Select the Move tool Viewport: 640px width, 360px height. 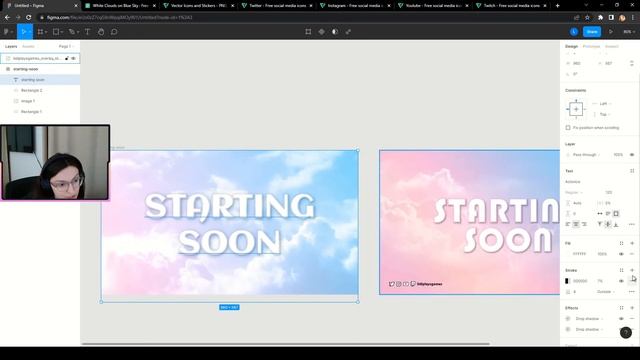(23, 32)
